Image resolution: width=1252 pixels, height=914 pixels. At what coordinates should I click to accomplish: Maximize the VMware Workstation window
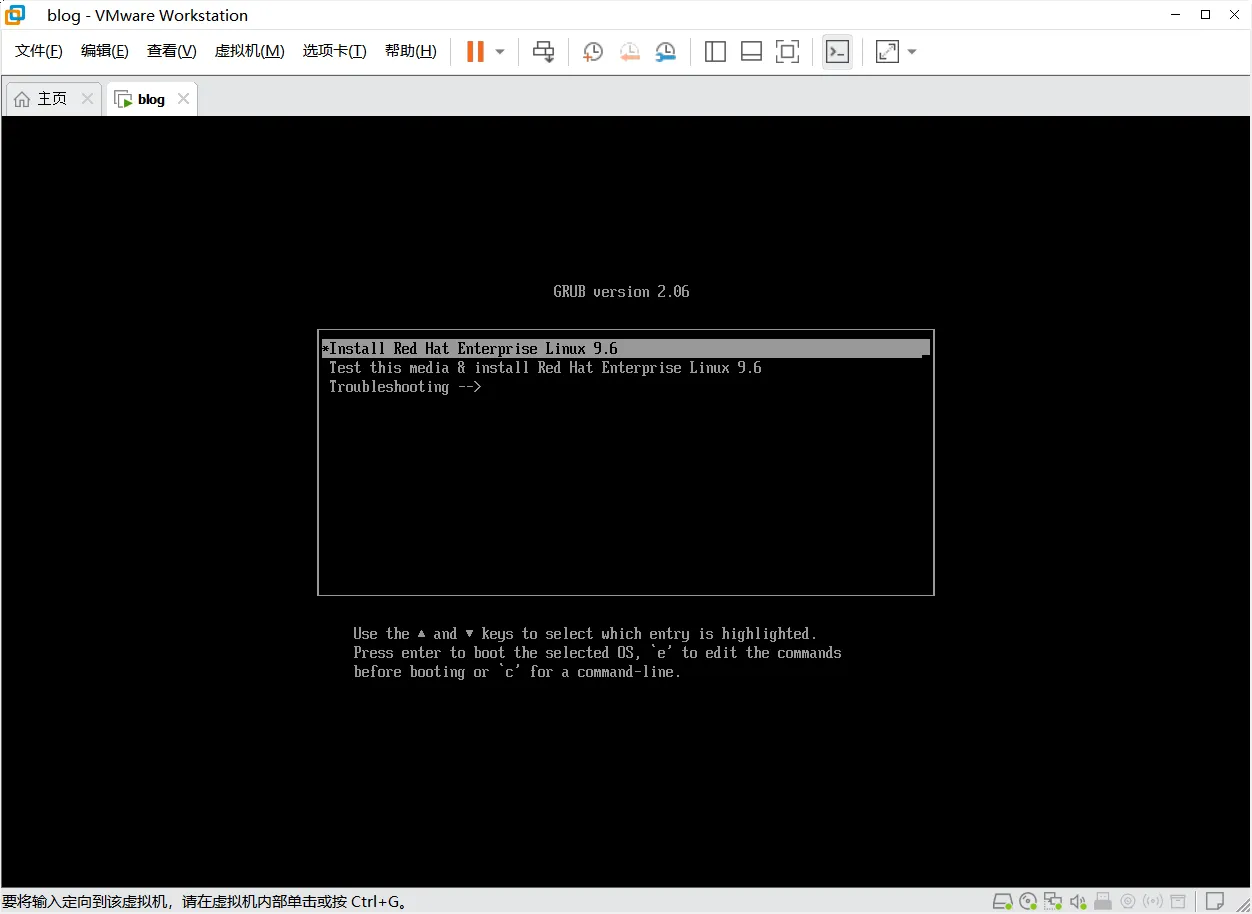pos(1205,14)
